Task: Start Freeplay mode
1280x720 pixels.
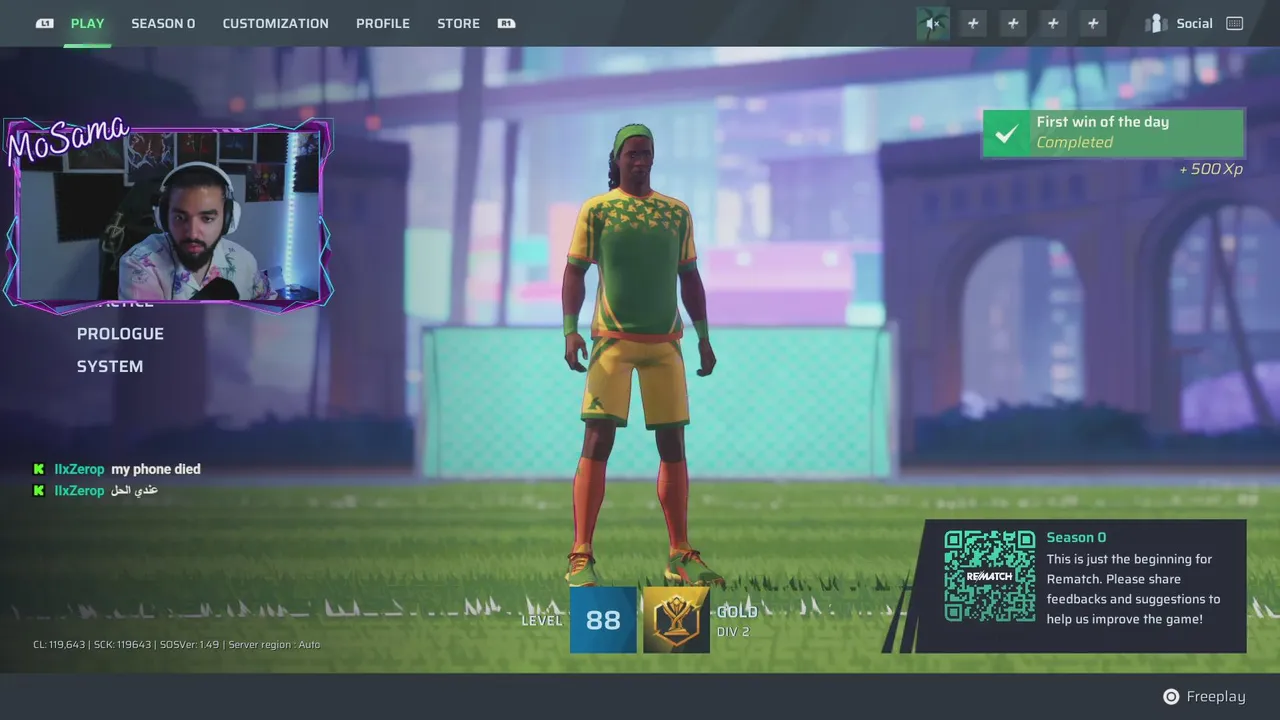Action: pyautogui.click(x=1216, y=697)
